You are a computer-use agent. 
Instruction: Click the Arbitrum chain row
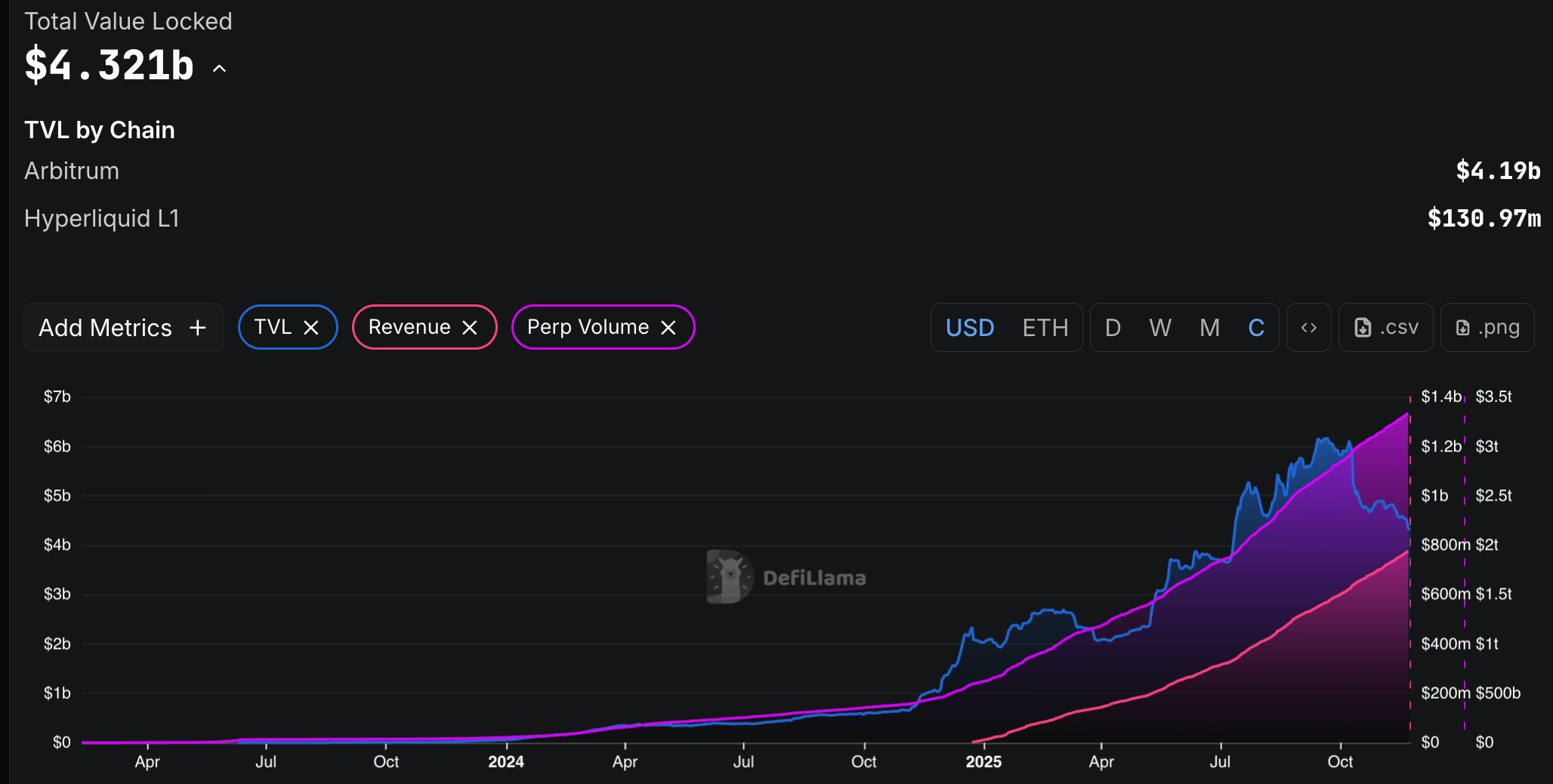point(72,171)
